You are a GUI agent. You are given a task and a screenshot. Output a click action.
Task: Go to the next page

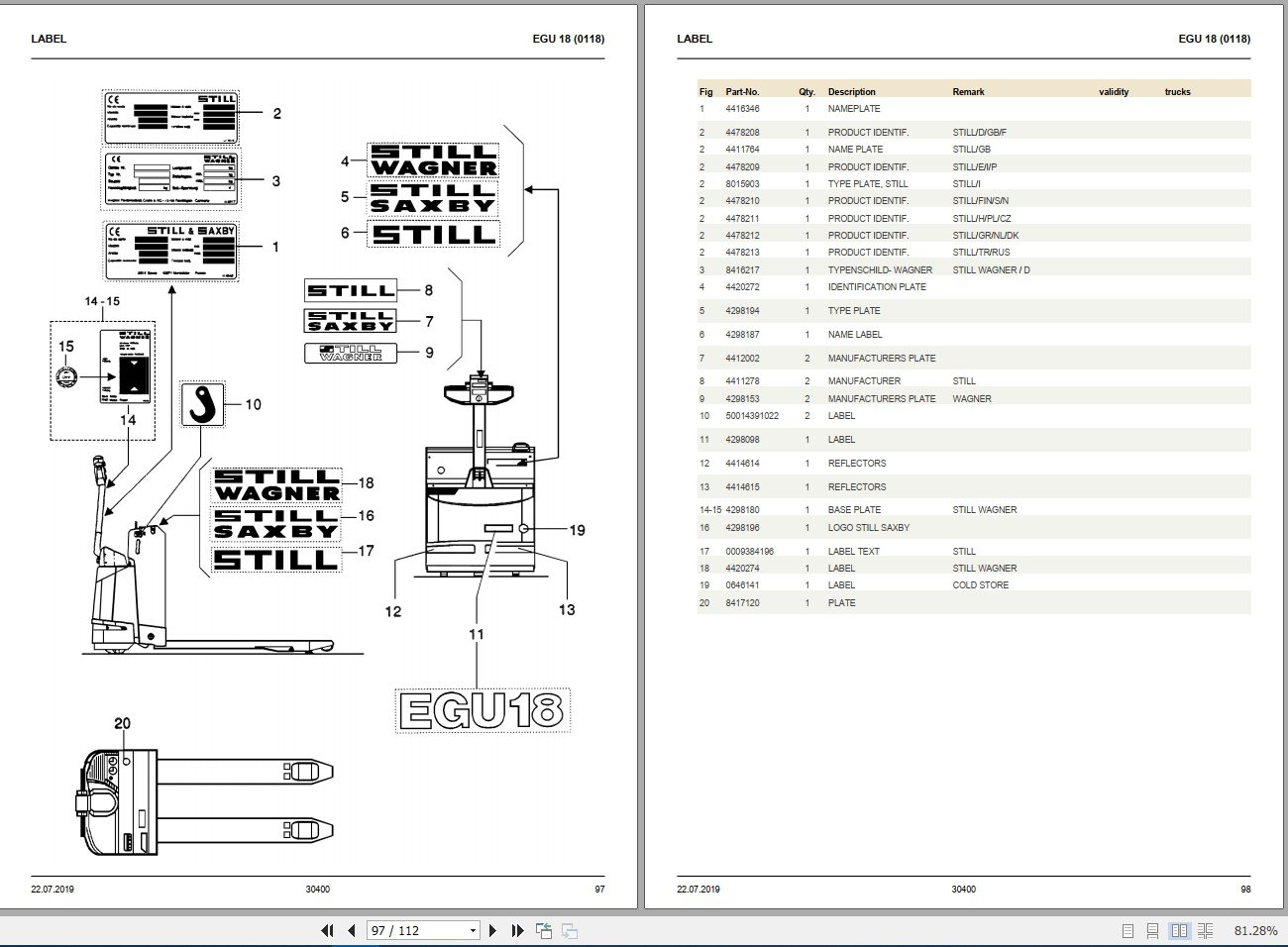click(x=493, y=930)
